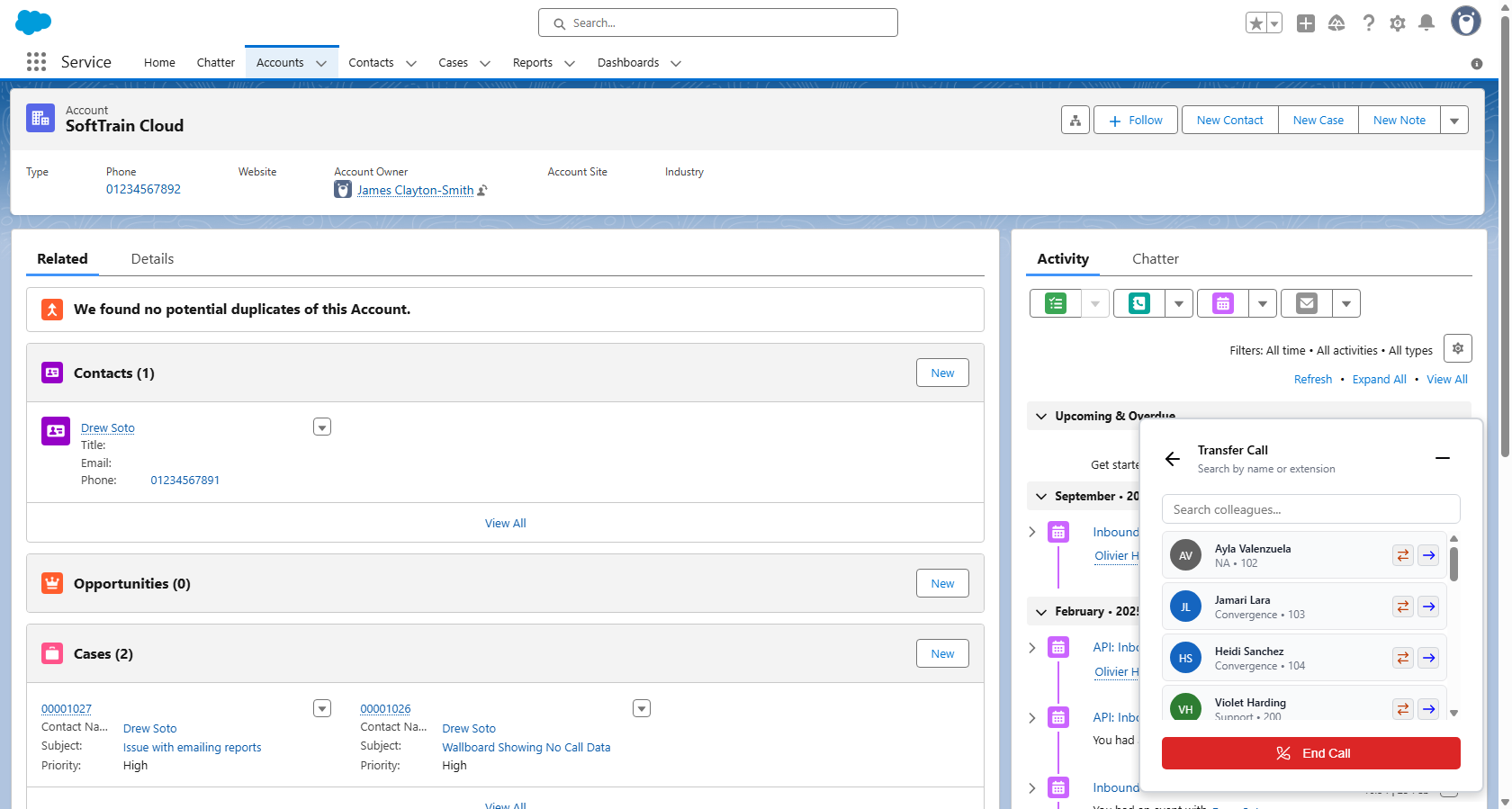Expand the Cases navigation dropdown
This screenshot has width=1512, height=809.
(485, 64)
